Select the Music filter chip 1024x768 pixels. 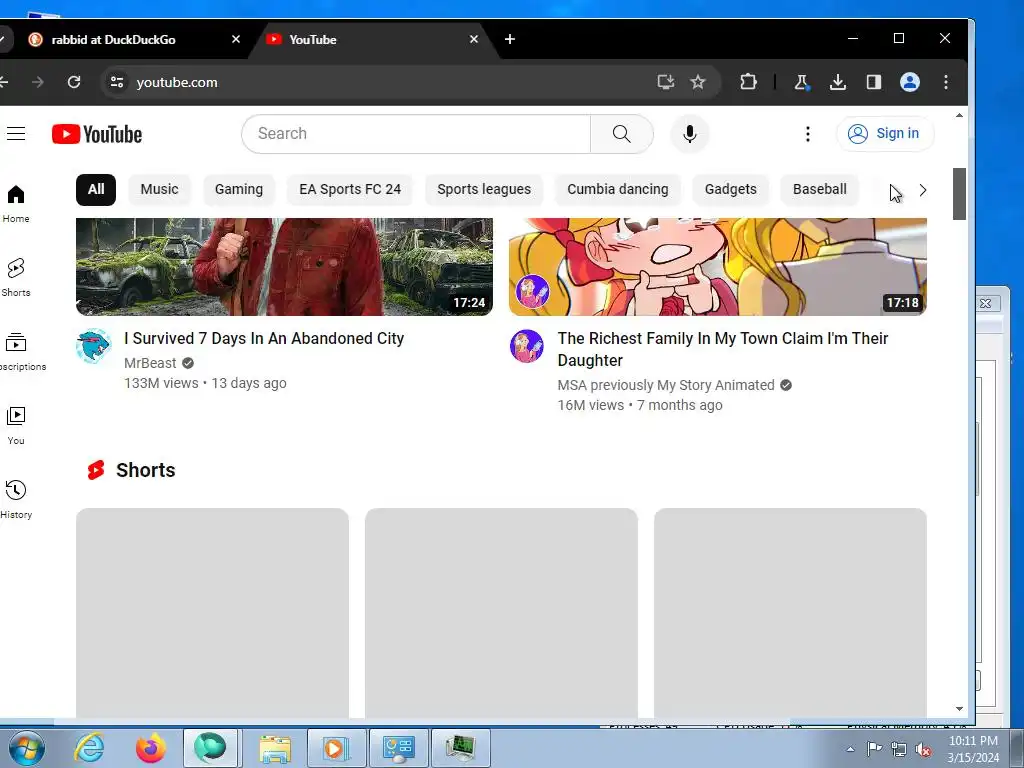pos(159,189)
